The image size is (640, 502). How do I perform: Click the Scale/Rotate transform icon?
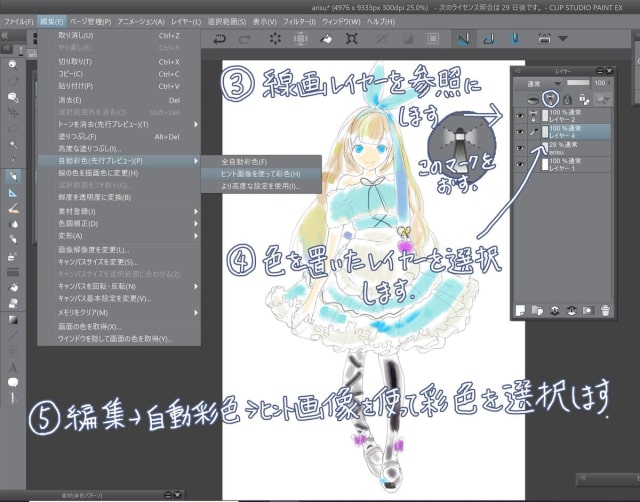(x=351, y=39)
